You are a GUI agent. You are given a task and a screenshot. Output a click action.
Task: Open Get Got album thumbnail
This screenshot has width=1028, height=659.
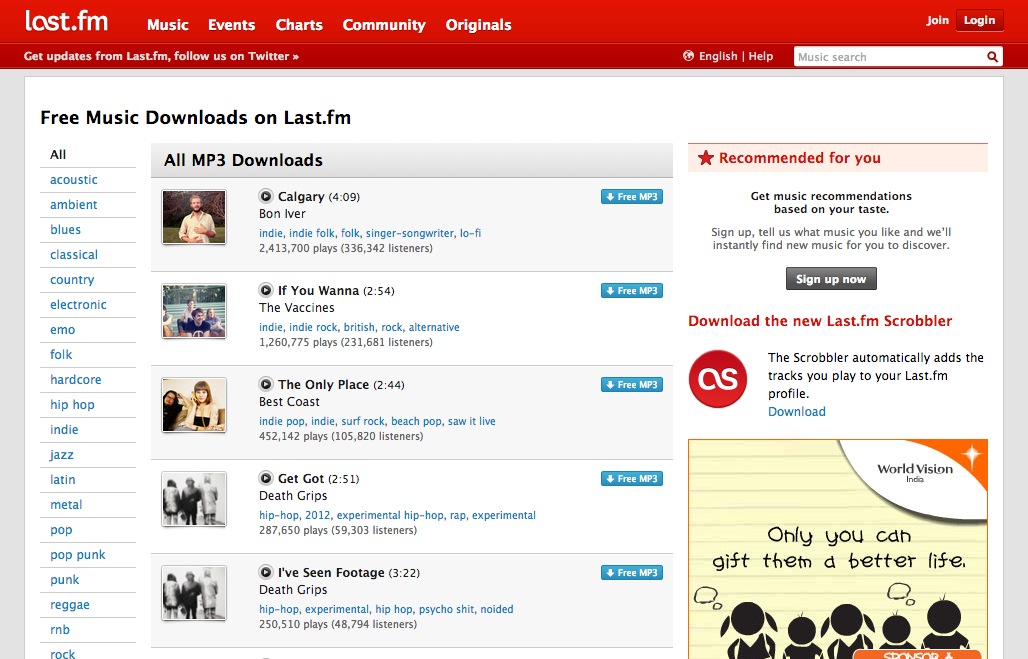pyautogui.click(x=194, y=499)
